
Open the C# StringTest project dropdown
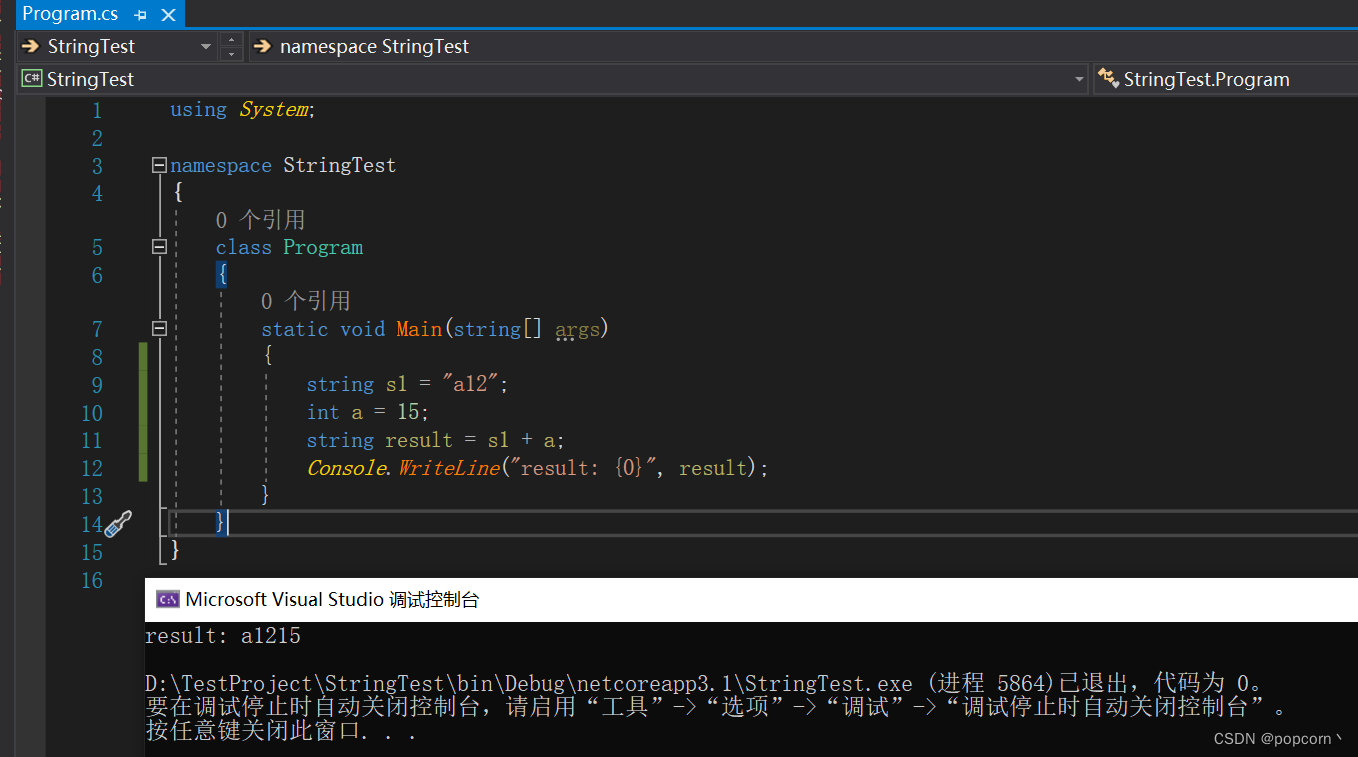point(1079,79)
